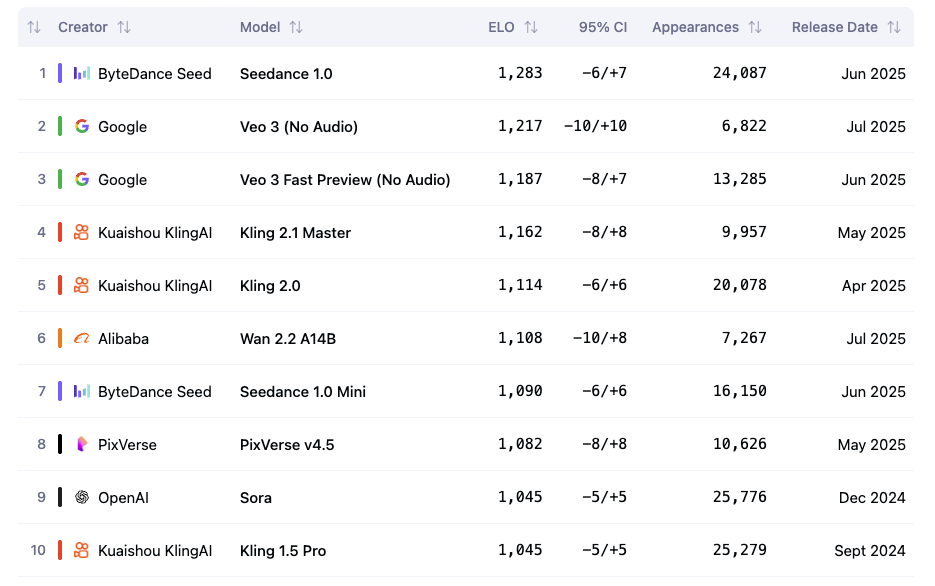The image size is (935, 586).
Task: Click the PixVerse logo icon
Action: 82,444
